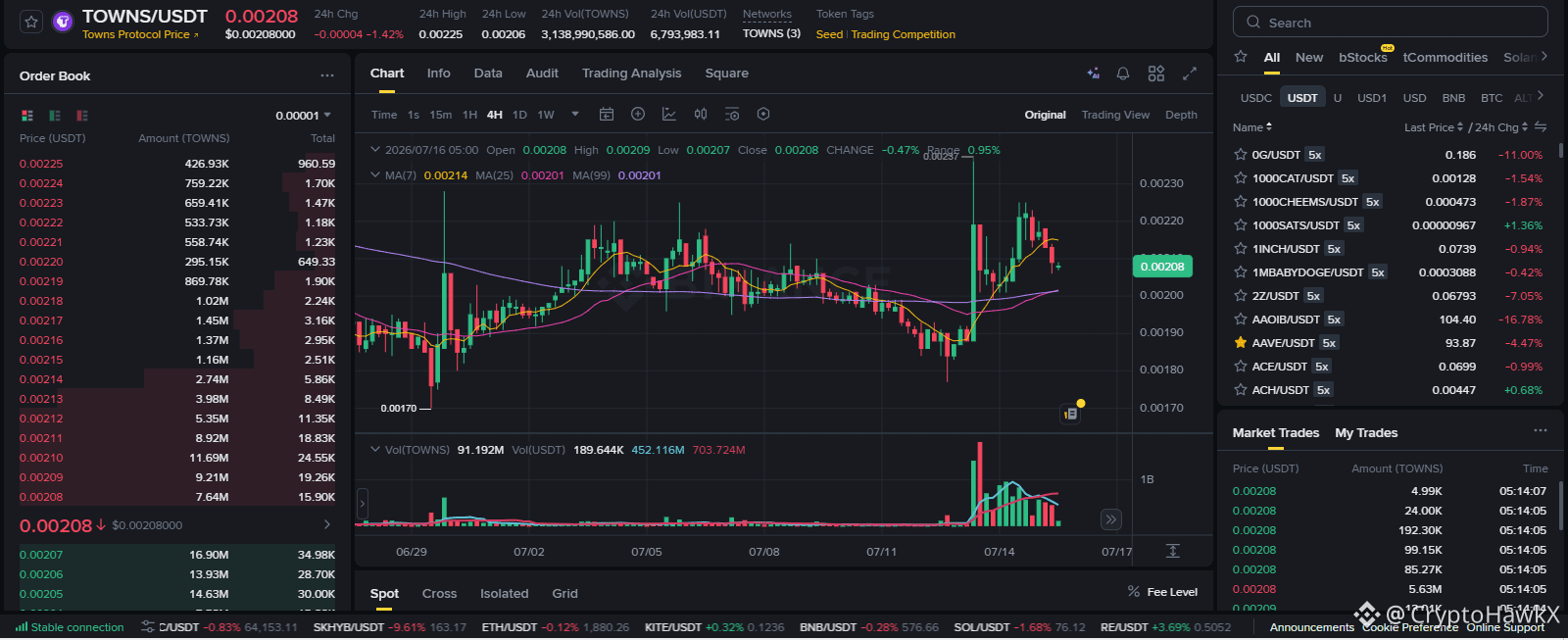The height and width of the screenshot is (640, 1568).
Task: Jump to latest candle double-arrow button
Action: click(1110, 519)
